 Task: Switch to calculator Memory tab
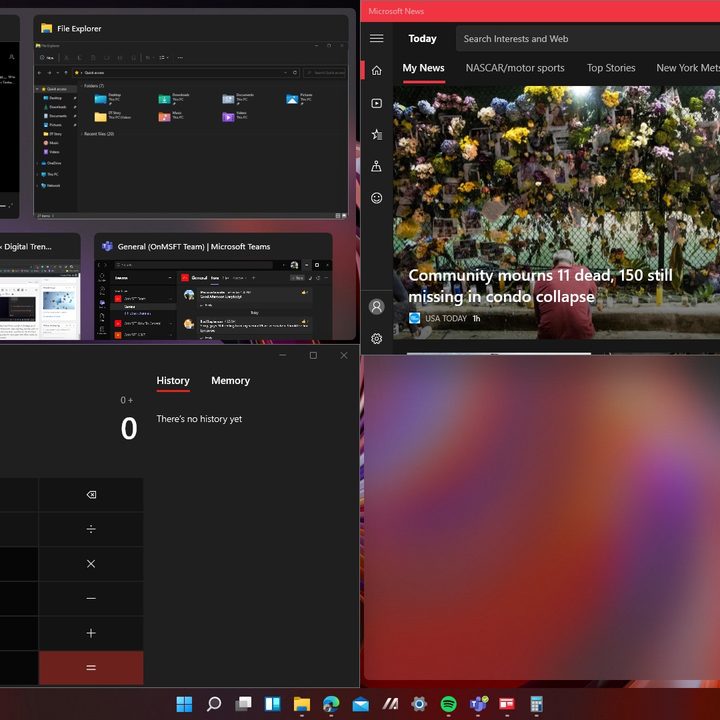click(231, 381)
